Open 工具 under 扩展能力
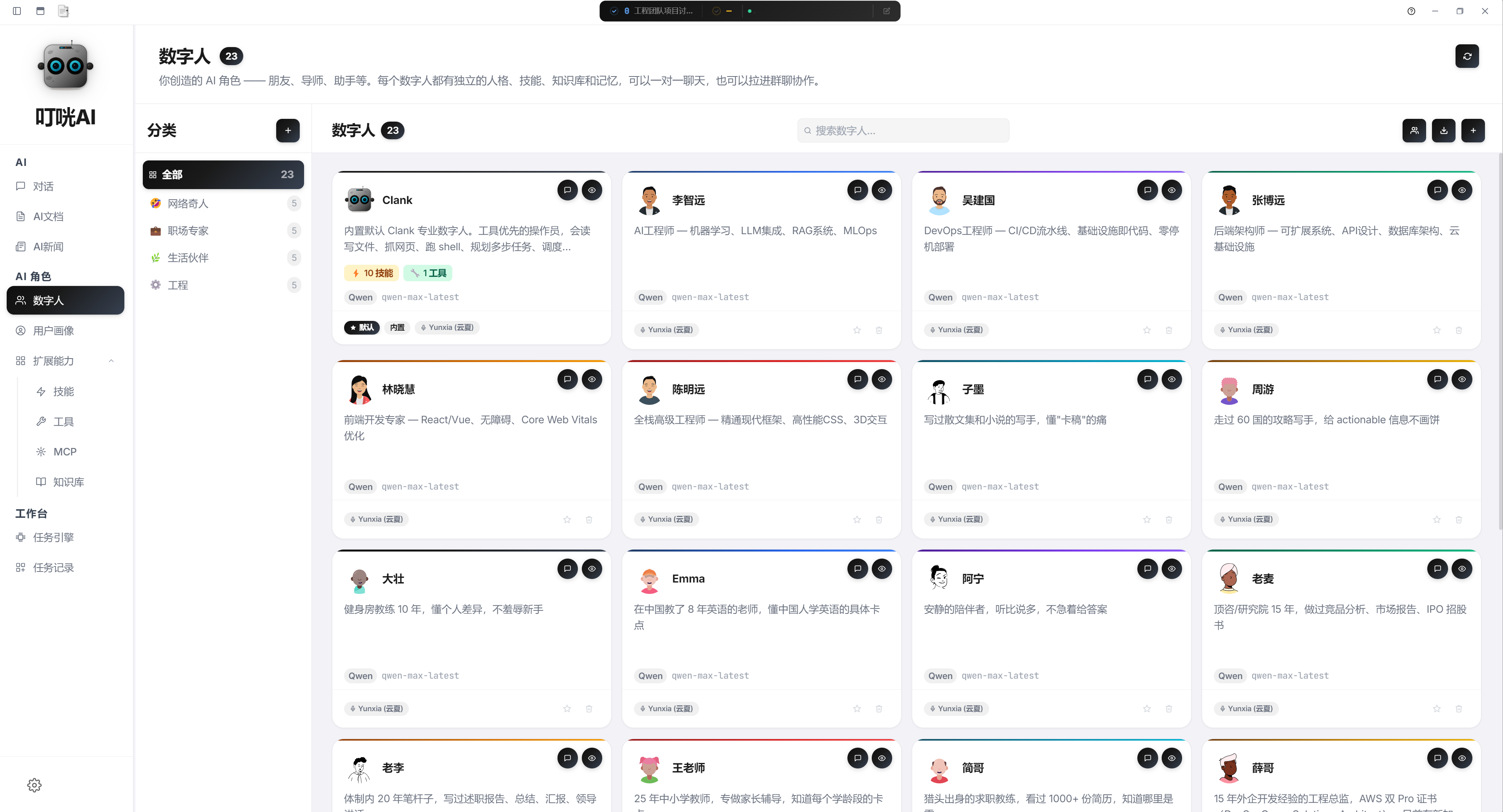The width and height of the screenshot is (1503, 812). [75, 422]
